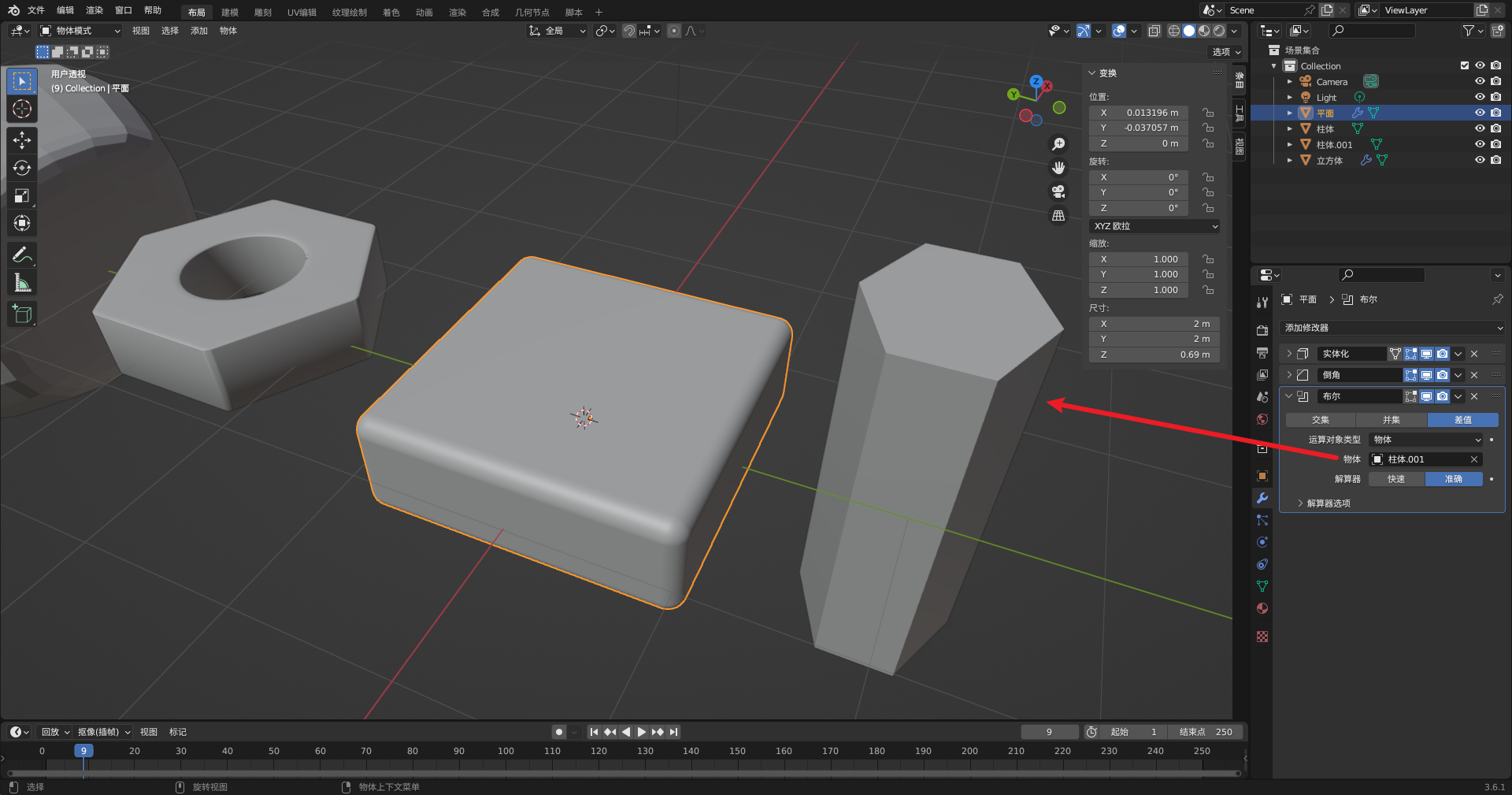Toggle 布尔 modifier edit mode display

click(x=1410, y=396)
